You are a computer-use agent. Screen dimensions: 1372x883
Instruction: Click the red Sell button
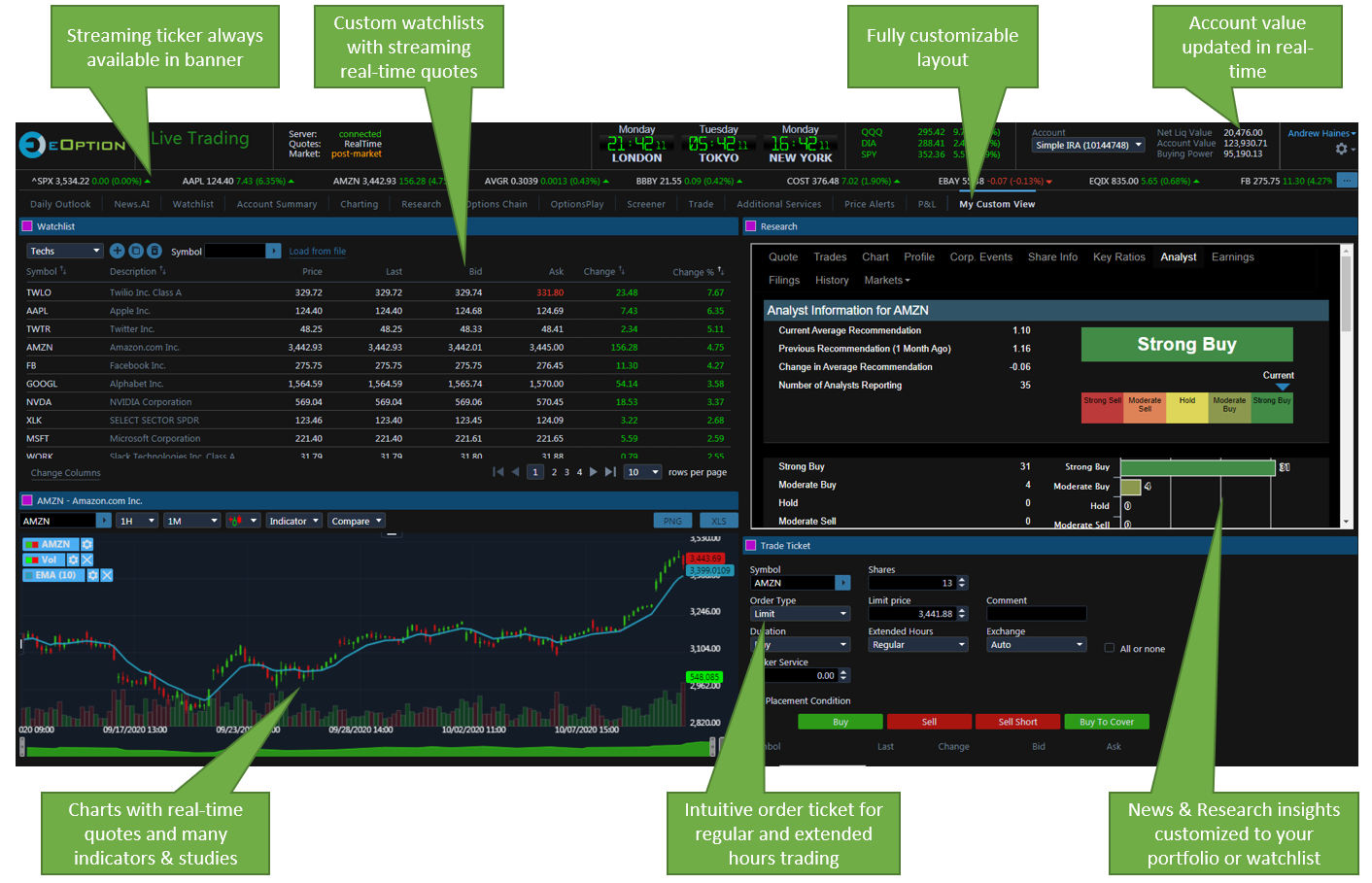pos(929,722)
